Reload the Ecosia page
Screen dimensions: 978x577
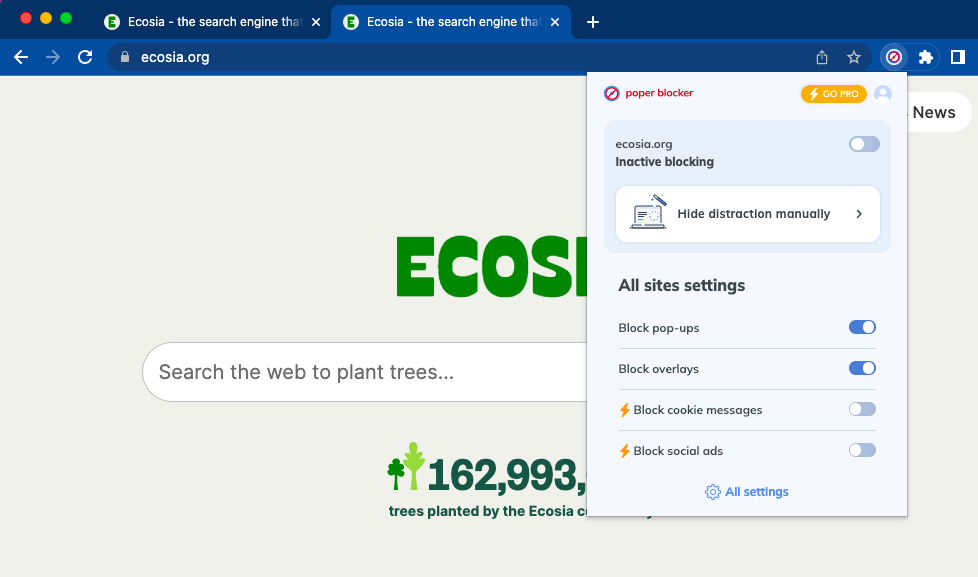[85, 57]
